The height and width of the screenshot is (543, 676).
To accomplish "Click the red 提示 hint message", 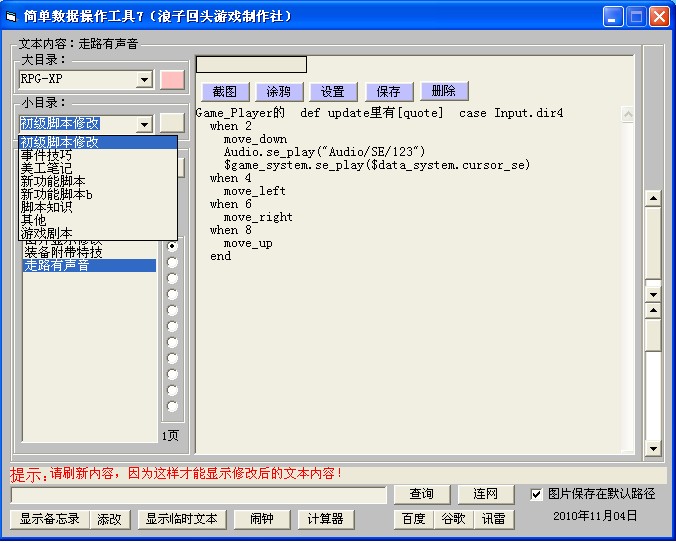I will [176, 474].
